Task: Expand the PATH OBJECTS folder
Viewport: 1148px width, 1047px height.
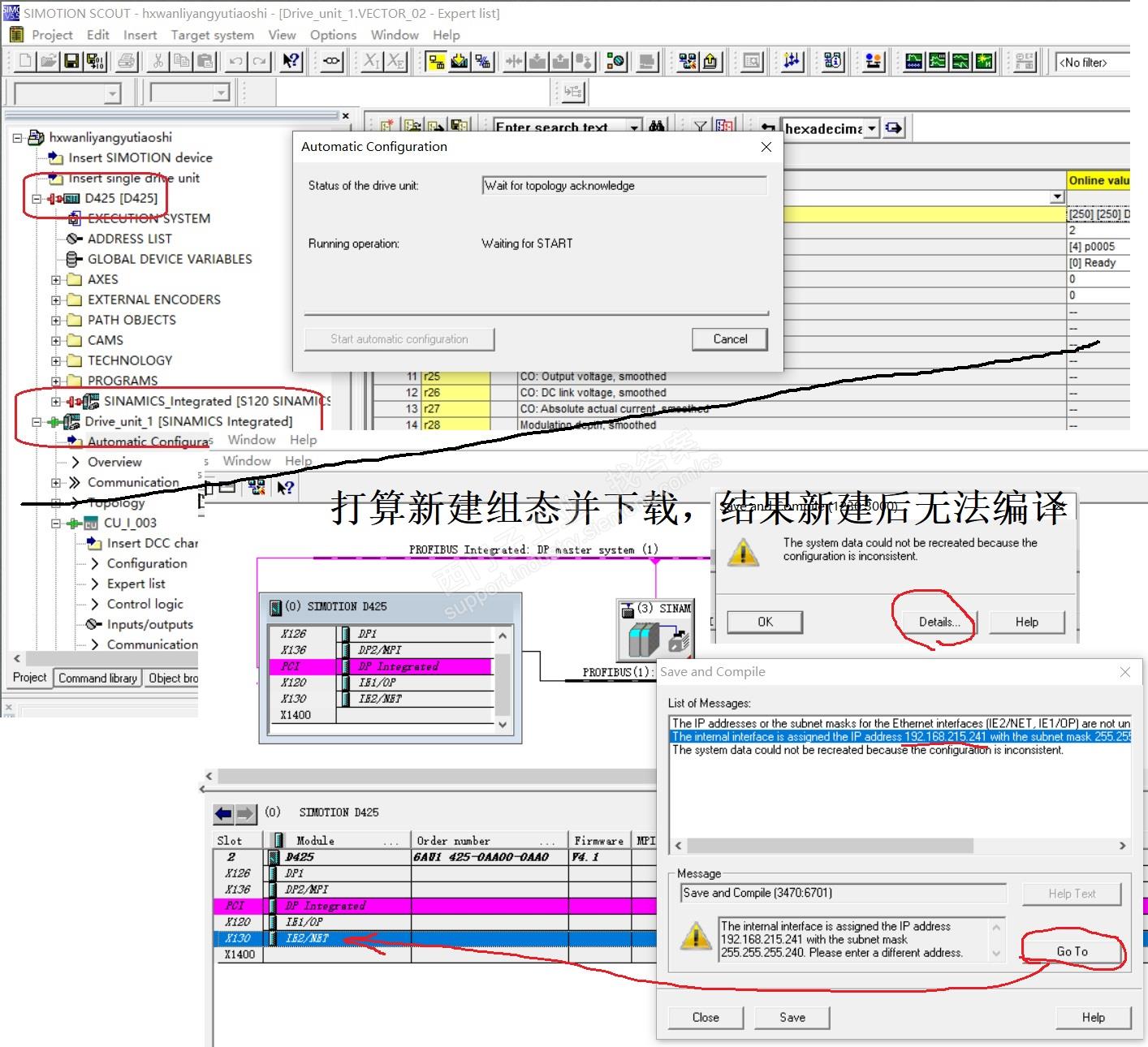Action: pyautogui.click(x=55, y=320)
